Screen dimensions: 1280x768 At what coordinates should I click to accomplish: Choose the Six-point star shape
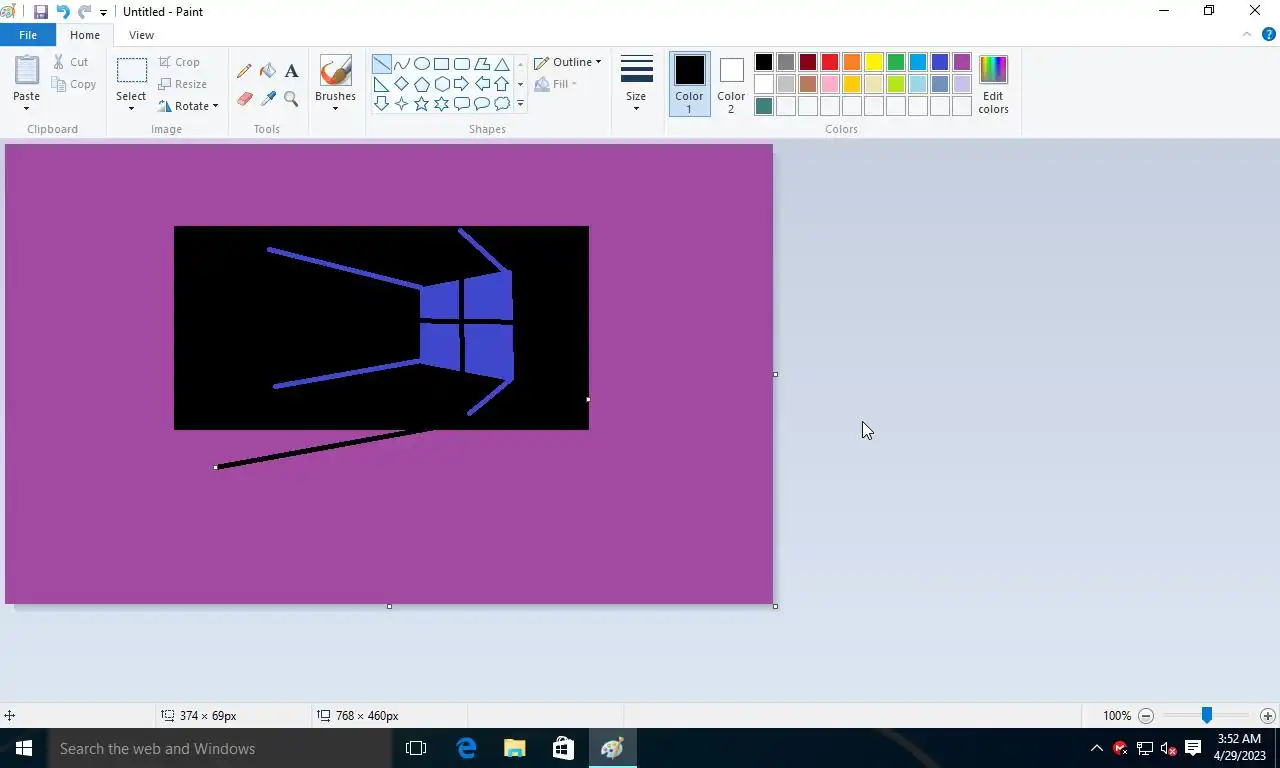click(x=442, y=103)
